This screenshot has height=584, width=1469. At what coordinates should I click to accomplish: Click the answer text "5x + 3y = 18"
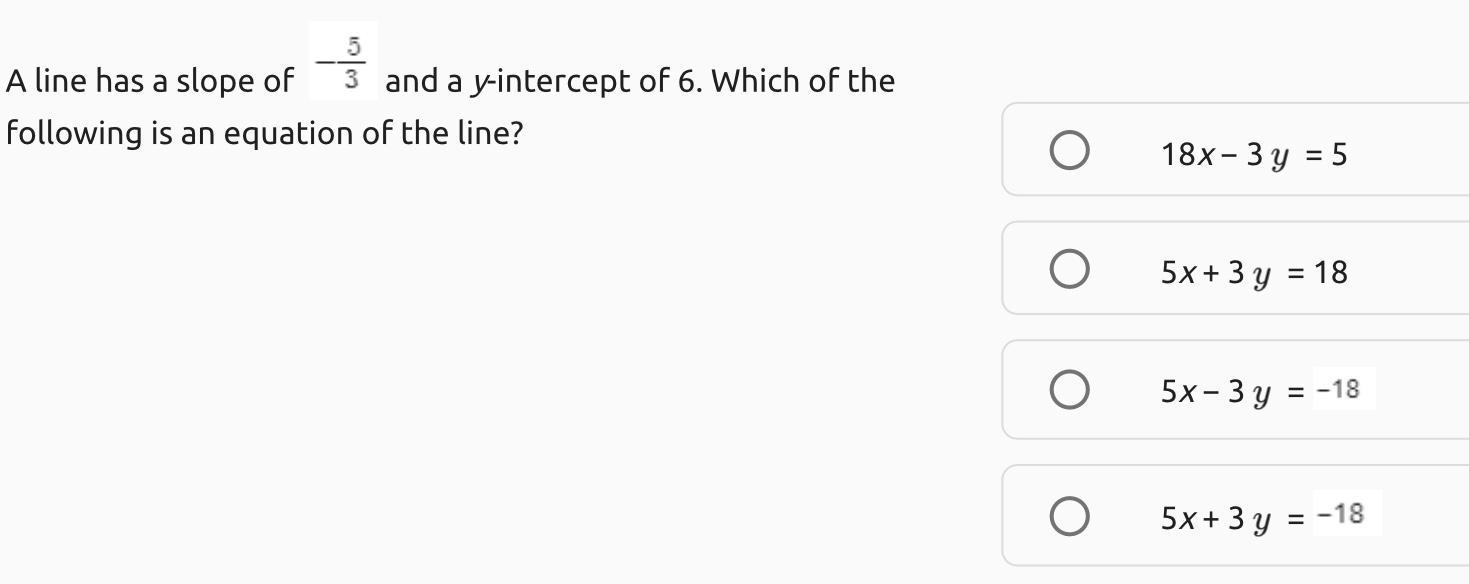pos(1253,272)
